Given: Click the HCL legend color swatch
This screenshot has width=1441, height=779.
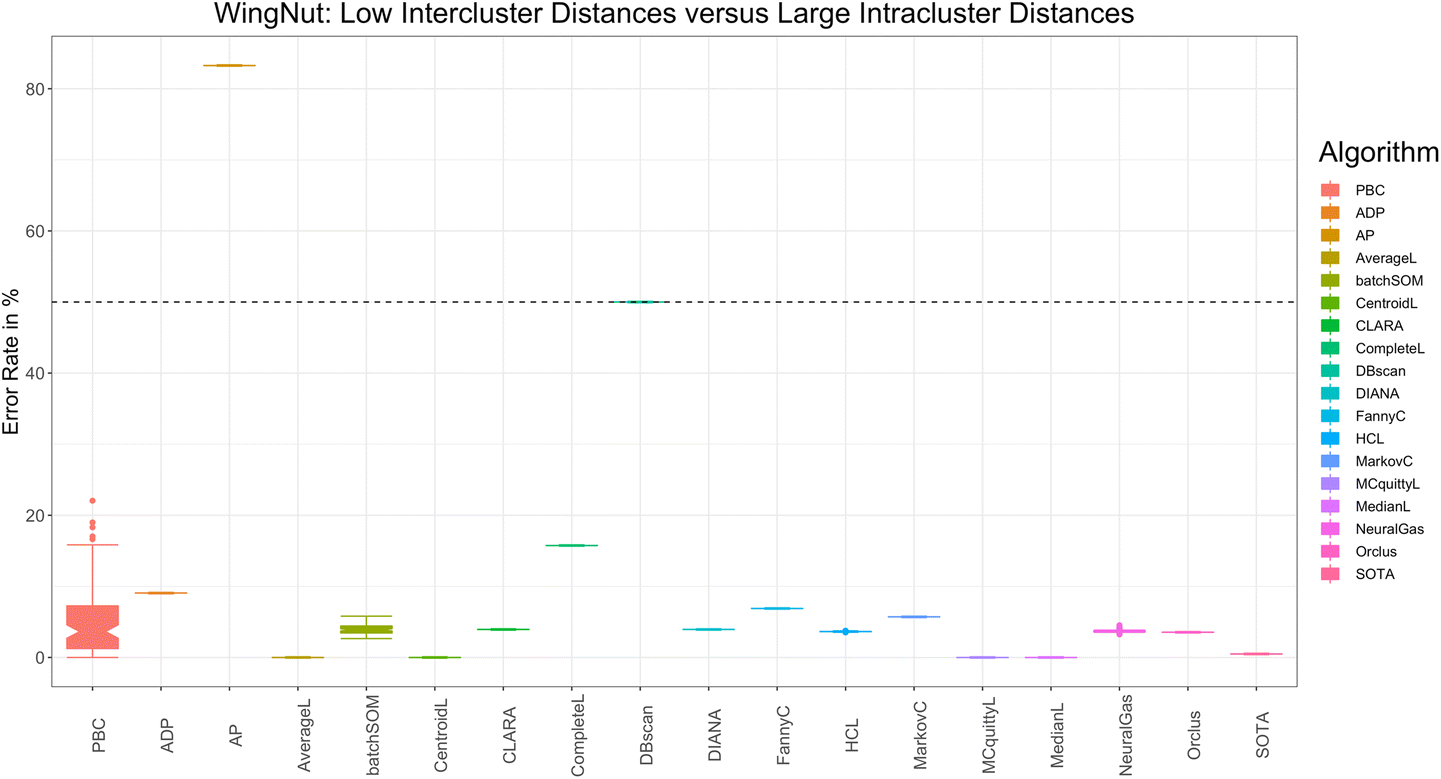Looking at the screenshot, I should pyautogui.click(x=1331, y=439).
